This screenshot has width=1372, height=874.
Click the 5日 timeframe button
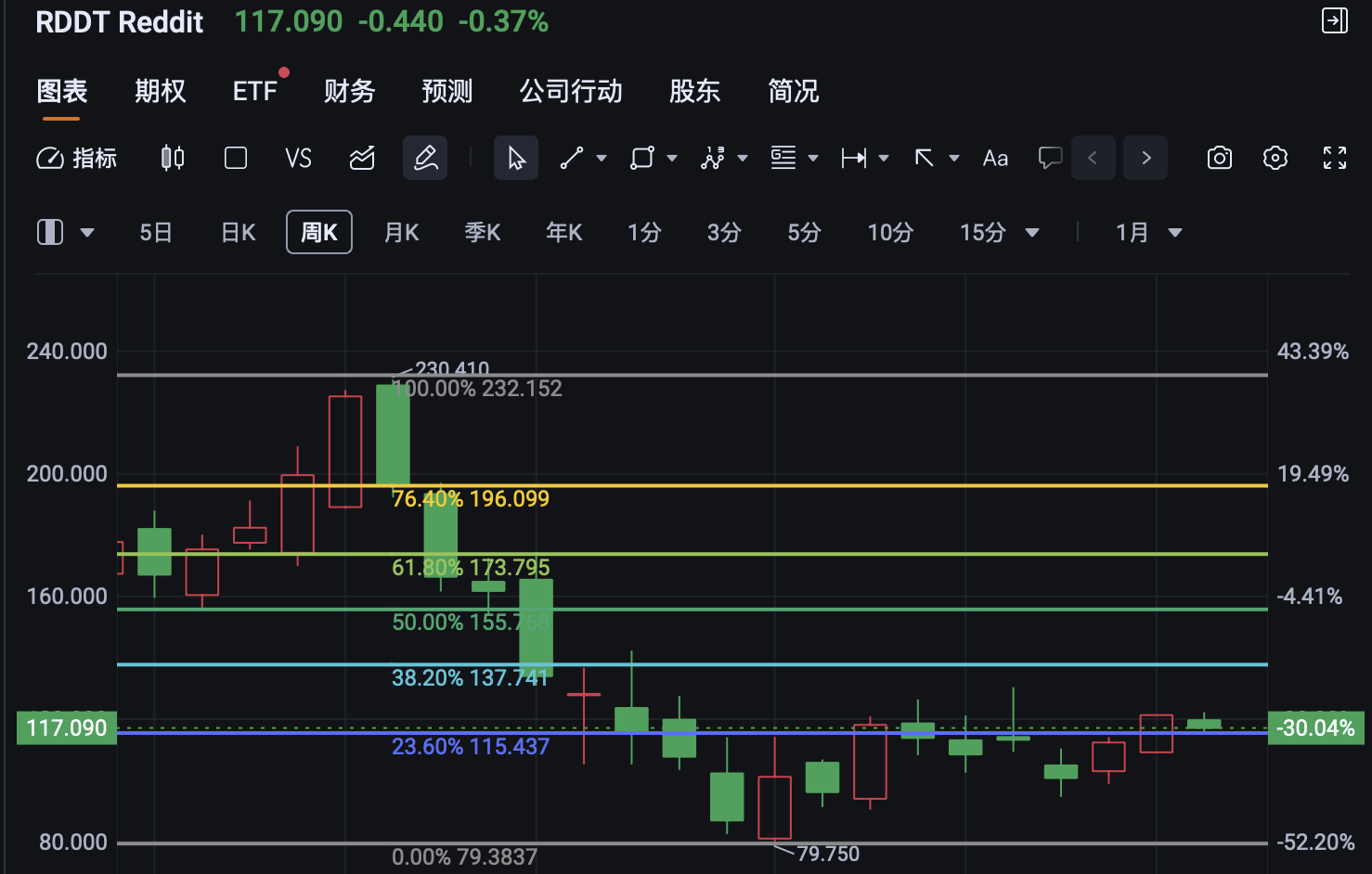[x=156, y=232]
